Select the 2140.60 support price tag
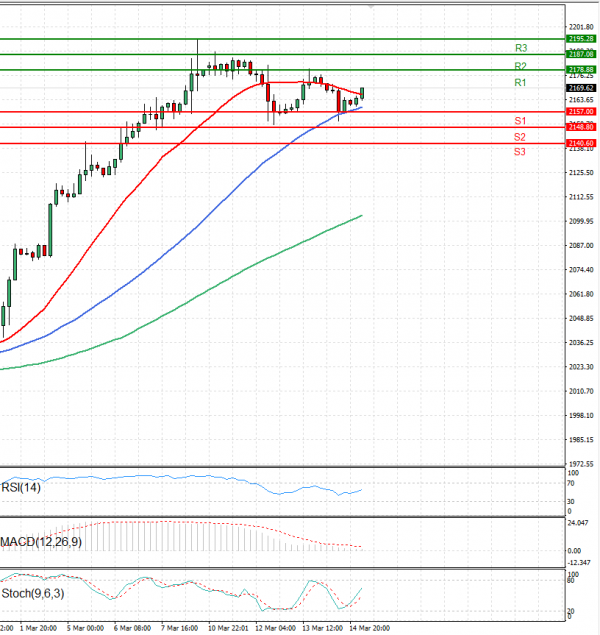This screenshot has height=635, width=600. point(581,143)
